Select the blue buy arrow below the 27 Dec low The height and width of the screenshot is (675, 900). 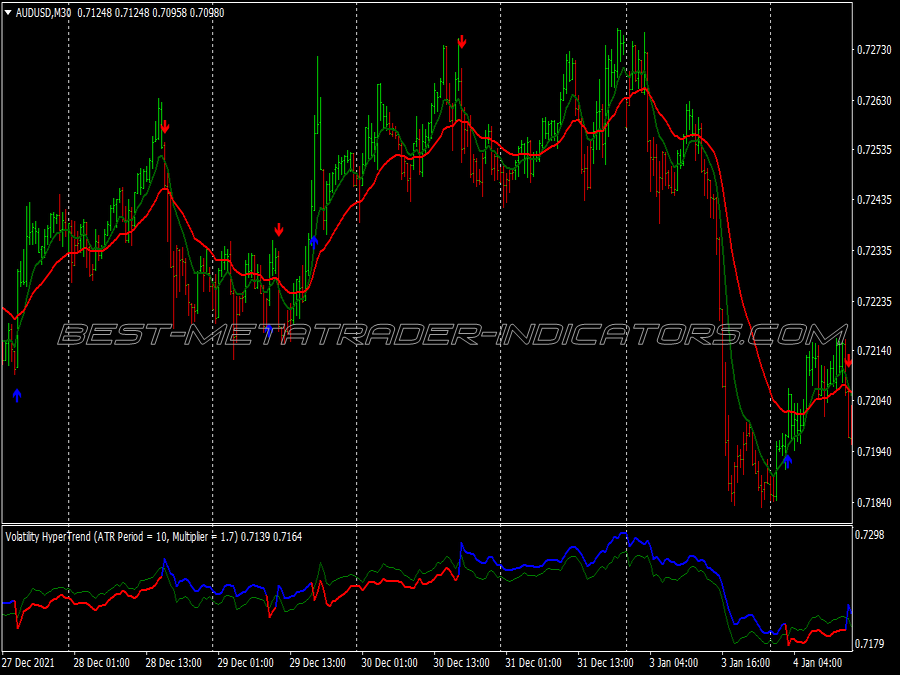click(17, 395)
